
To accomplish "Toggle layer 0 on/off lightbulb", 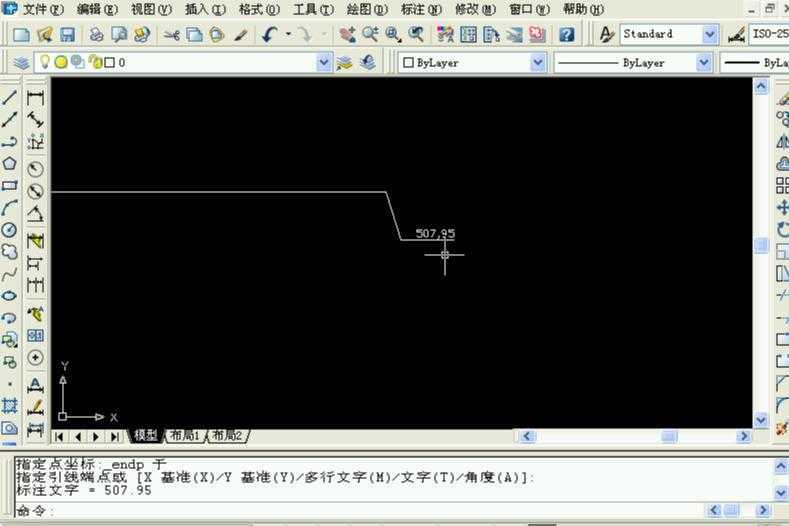I will coord(45,62).
